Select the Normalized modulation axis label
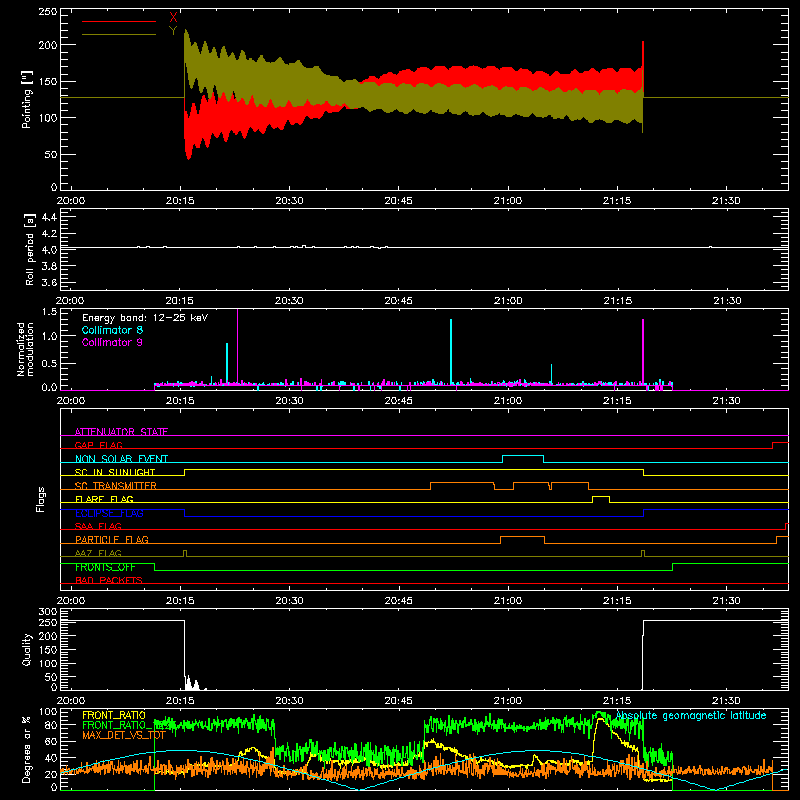The image size is (800, 800). click(25, 349)
